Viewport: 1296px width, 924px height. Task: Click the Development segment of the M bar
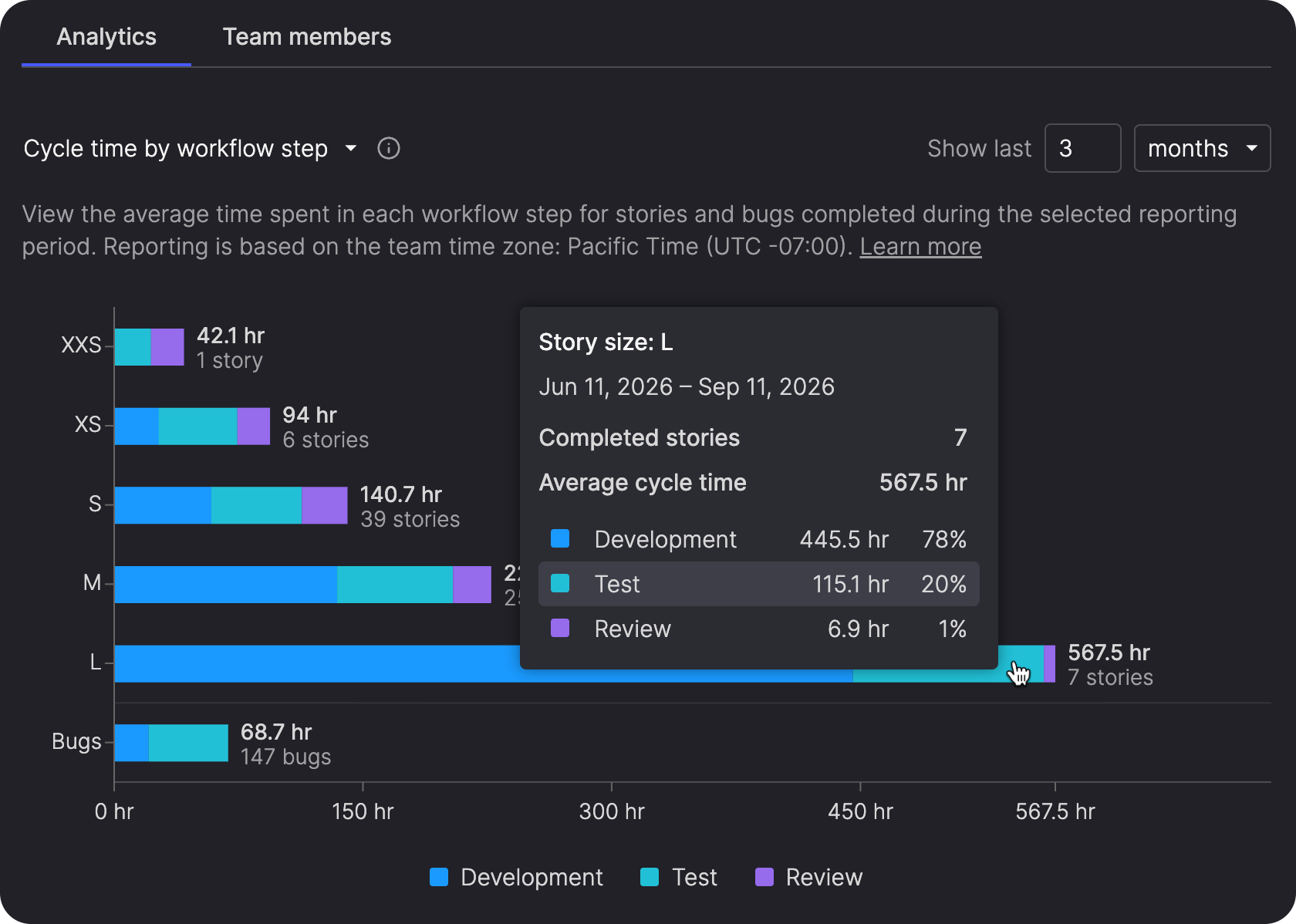[226, 585]
